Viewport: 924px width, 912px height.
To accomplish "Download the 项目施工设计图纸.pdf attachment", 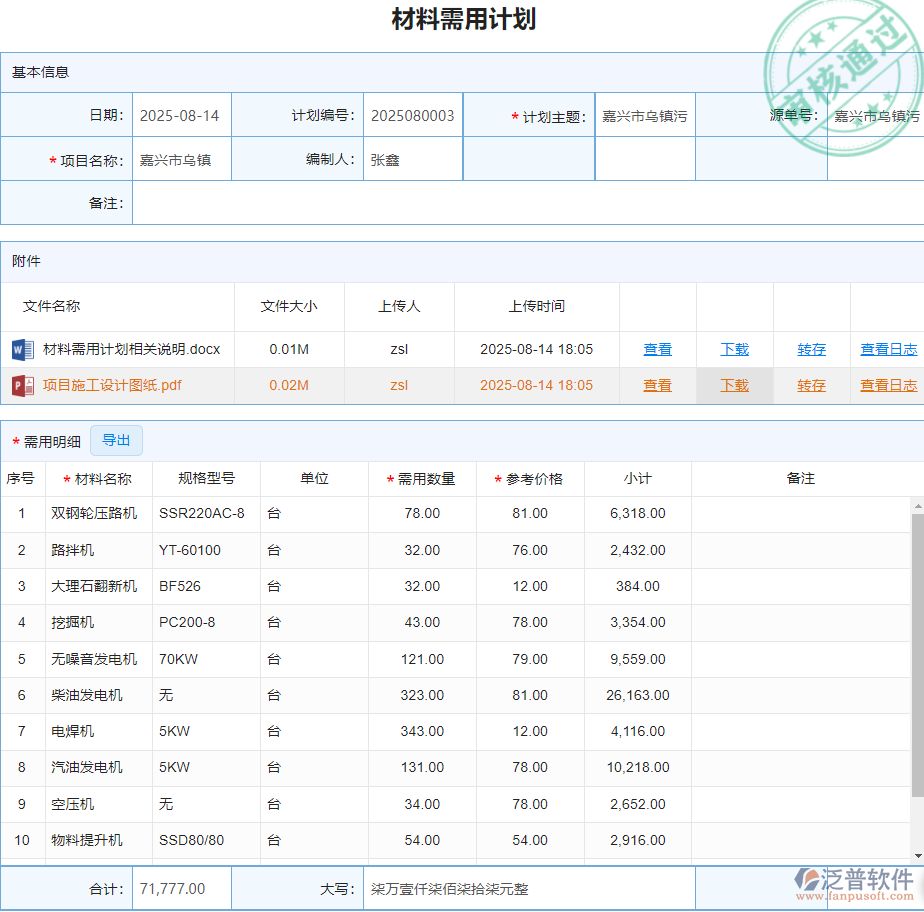I will [734, 386].
